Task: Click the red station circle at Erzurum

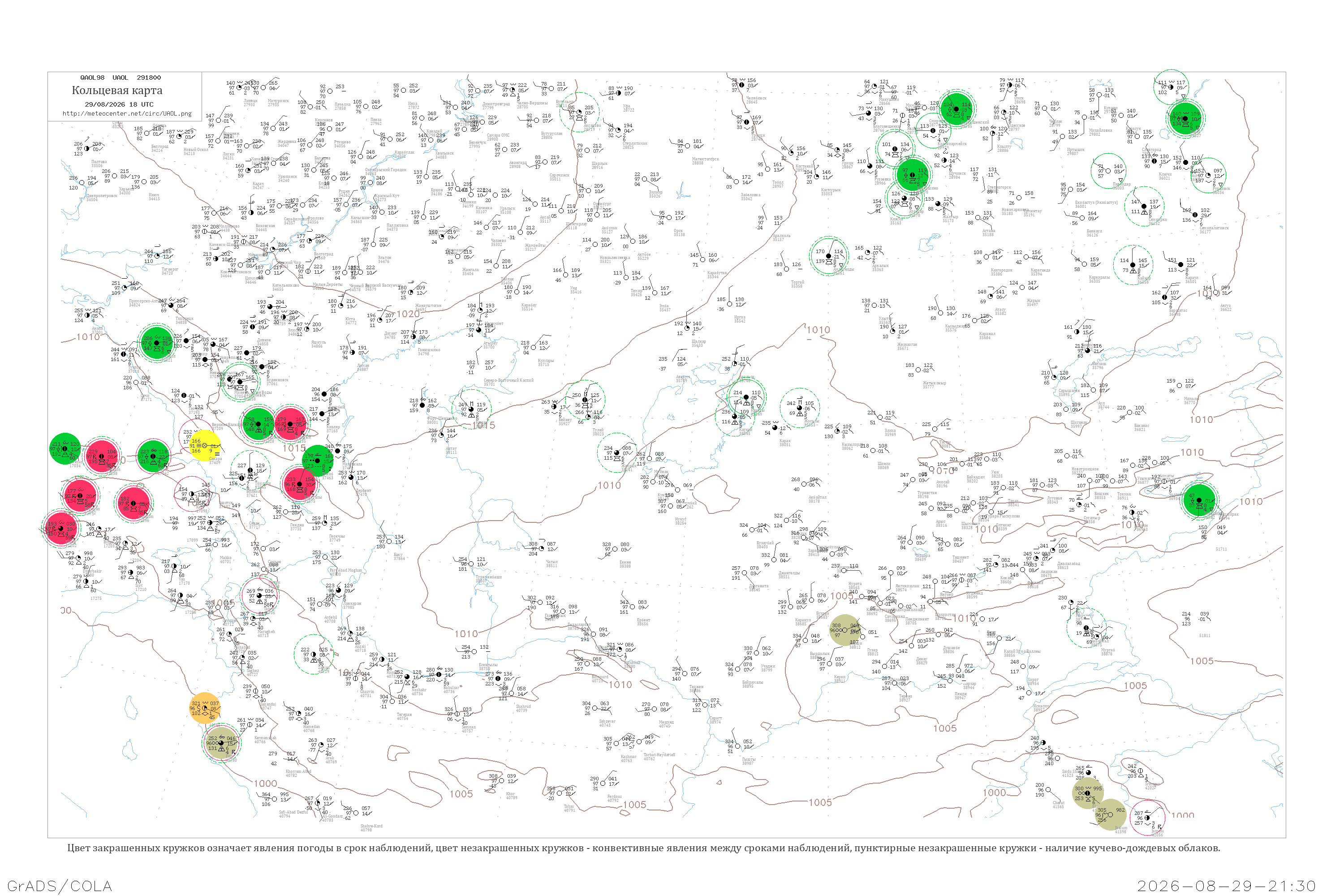Action: point(133,503)
